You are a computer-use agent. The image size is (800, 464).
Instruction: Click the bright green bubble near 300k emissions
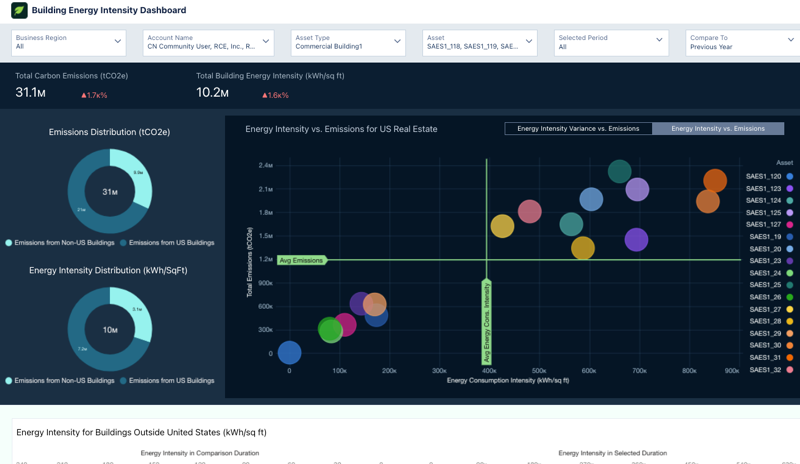[330, 329]
